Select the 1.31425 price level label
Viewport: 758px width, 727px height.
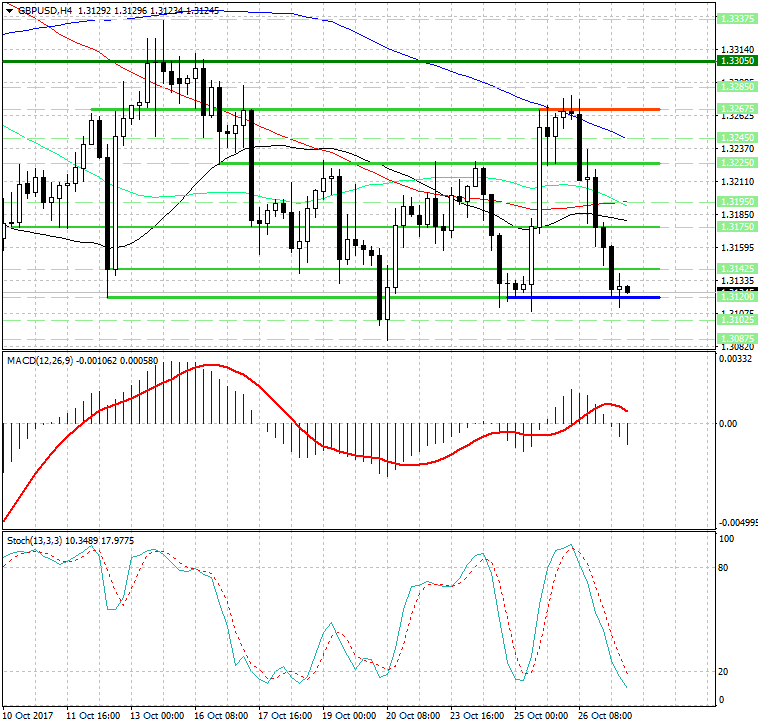pyautogui.click(x=736, y=269)
